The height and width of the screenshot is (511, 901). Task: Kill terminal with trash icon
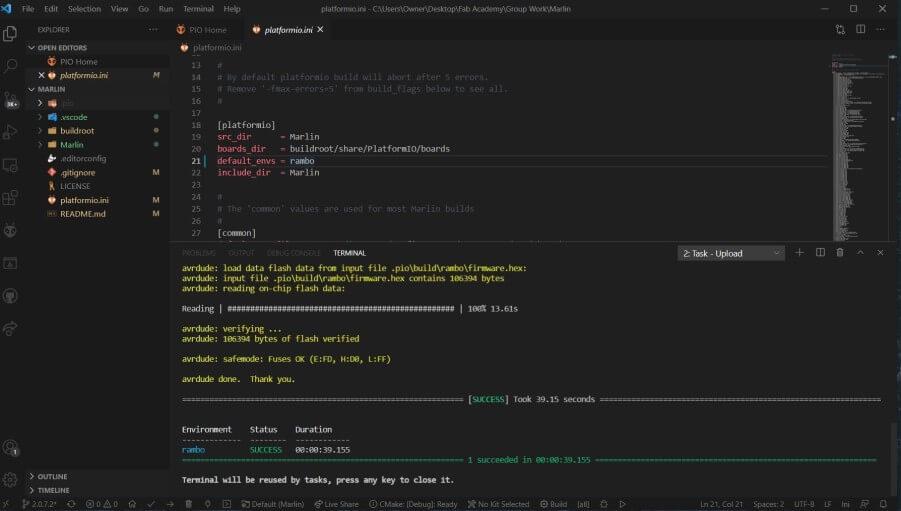840,253
